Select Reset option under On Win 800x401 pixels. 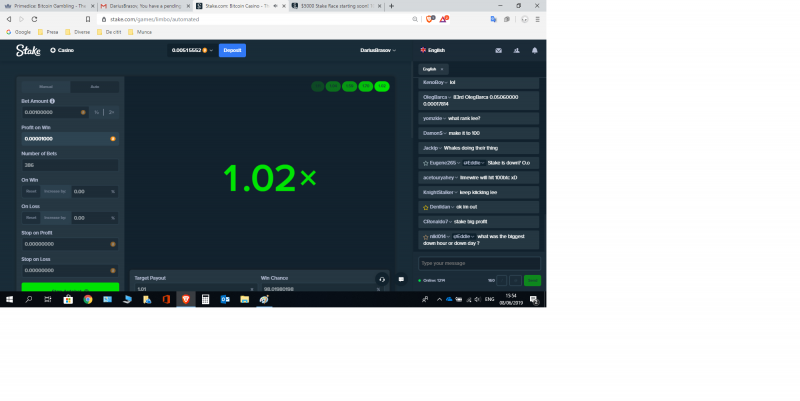[31, 191]
